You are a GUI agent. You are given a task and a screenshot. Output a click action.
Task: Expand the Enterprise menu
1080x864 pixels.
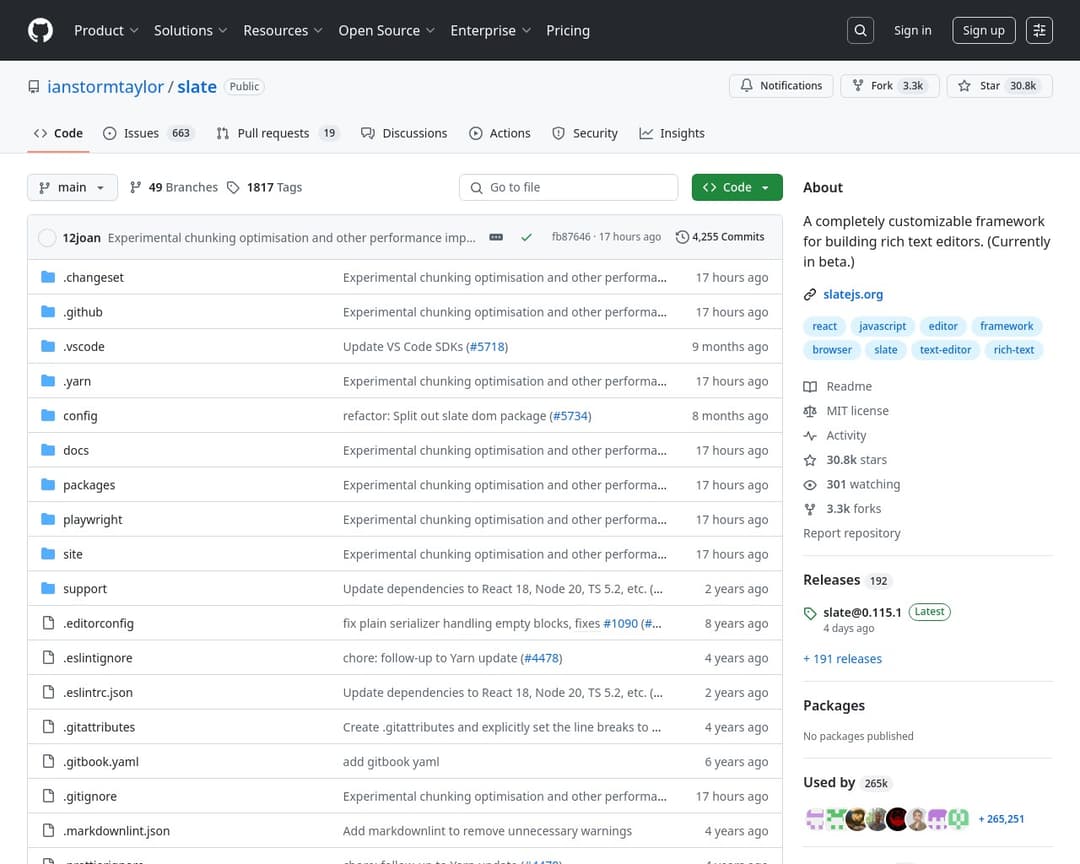pos(490,30)
